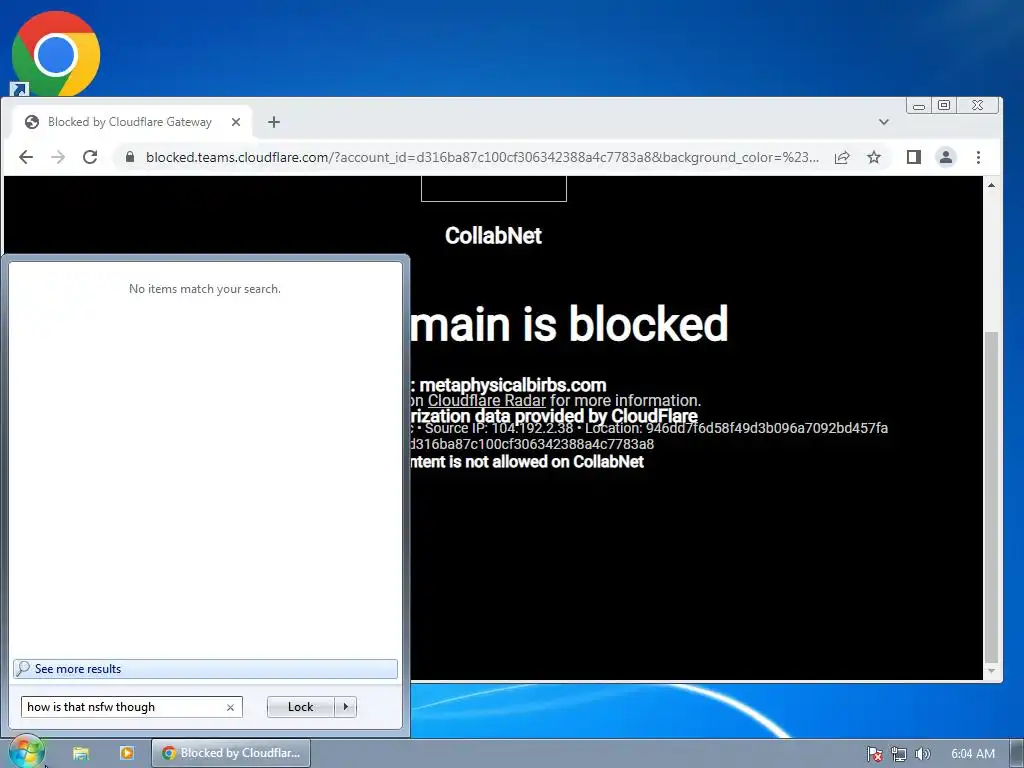Screen dimensions: 1024x768
Task: Expand the shutdown options arrow beside Lock
Action: (345, 707)
